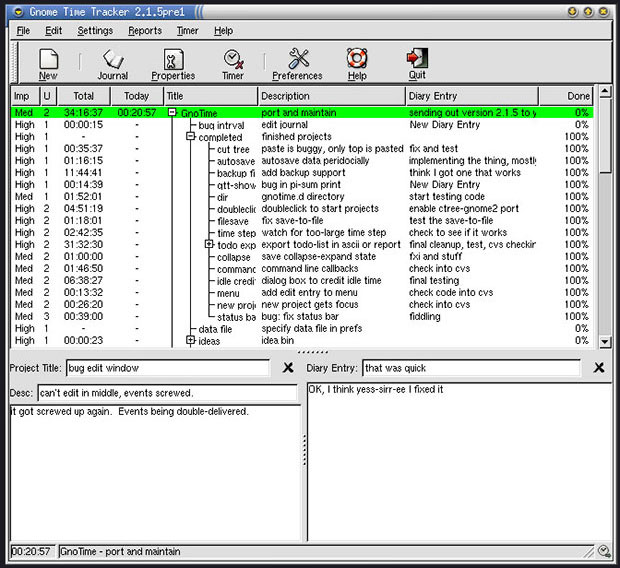Clear the Diary Entry with the X icon
This screenshot has height=568, width=620.
pyautogui.click(x=599, y=368)
